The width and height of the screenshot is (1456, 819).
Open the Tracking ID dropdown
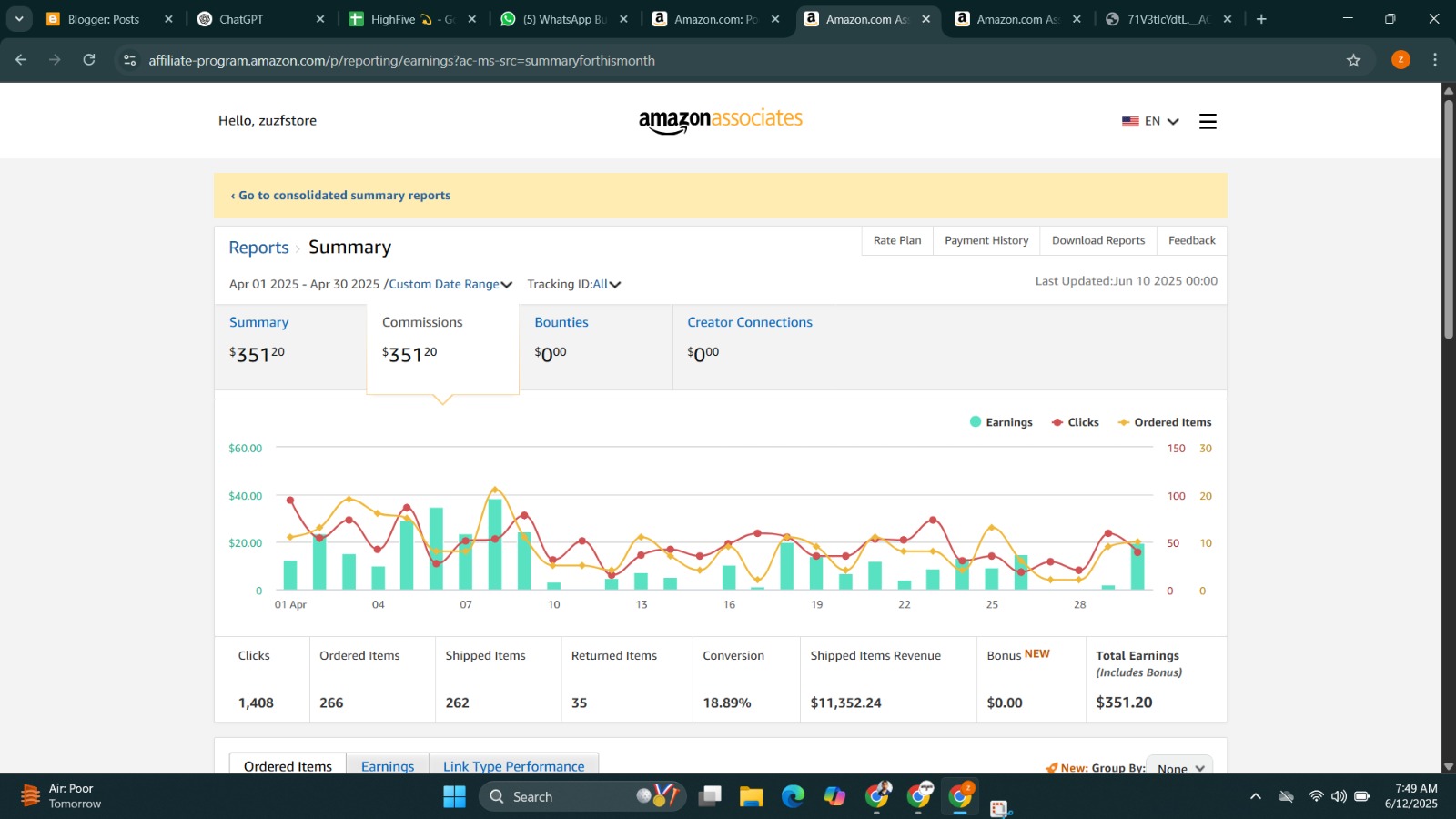pos(574,284)
